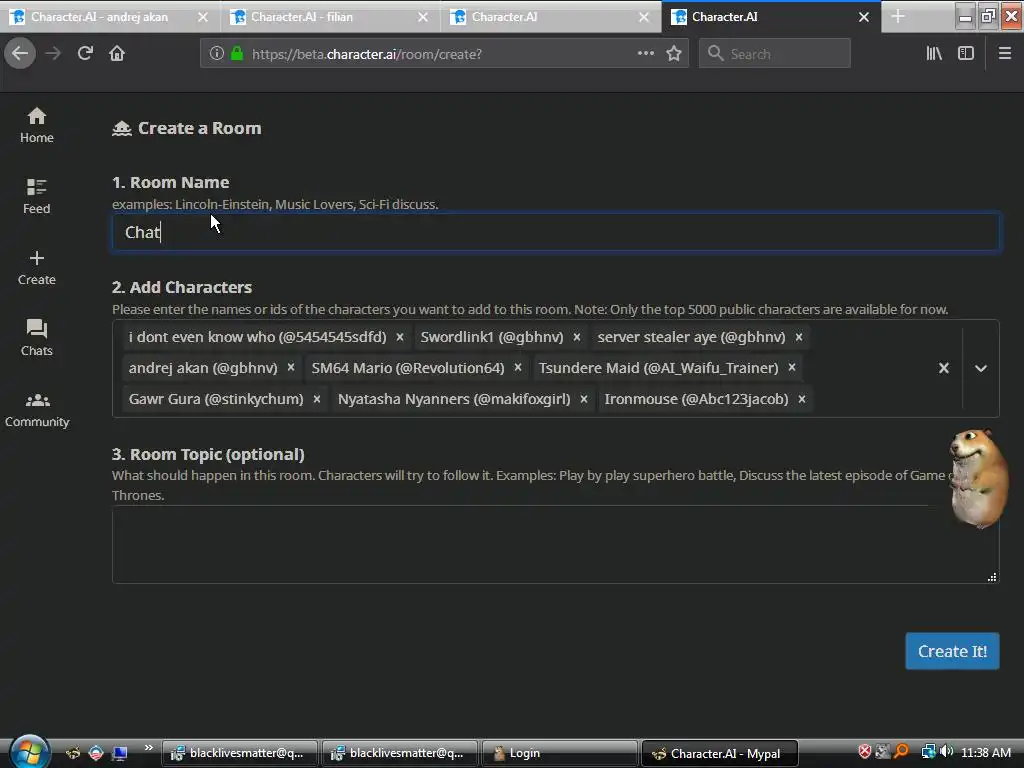
Task: Open the Home sidebar item
Action: [x=37, y=125]
